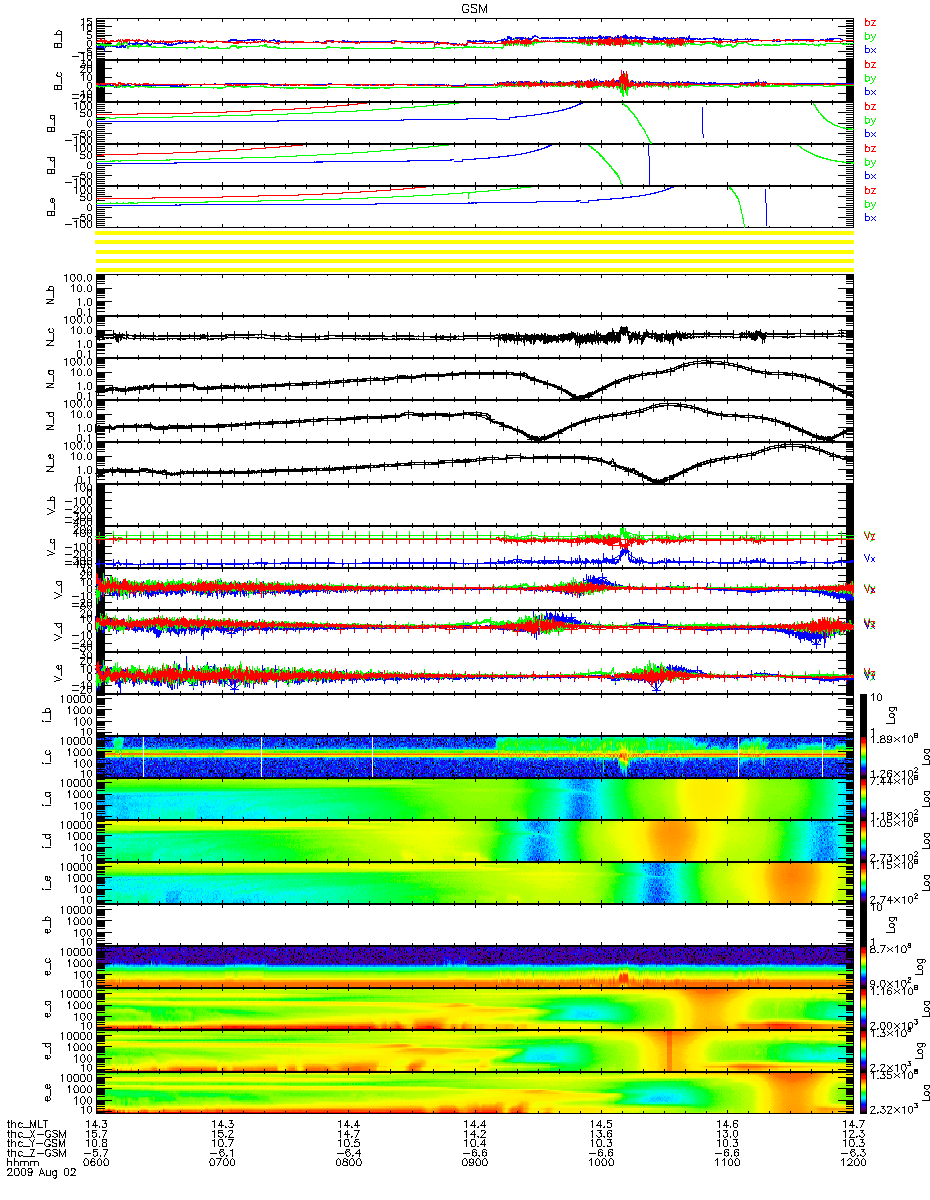Click the thc_MLT row label
The height and width of the screenshot is (1200, 930).
(x=27, y=1125)
